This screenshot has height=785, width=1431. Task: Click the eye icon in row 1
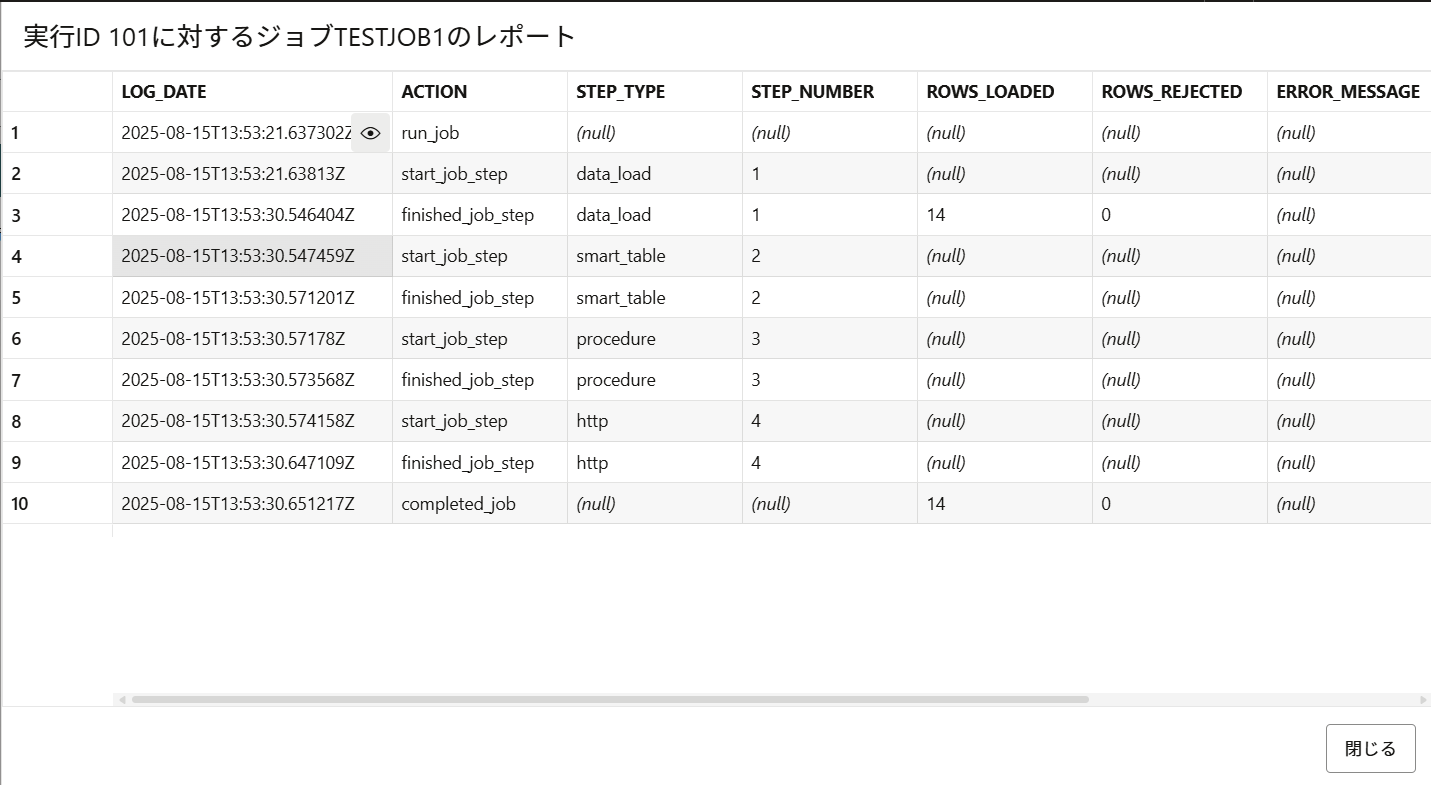coord(370,133)
